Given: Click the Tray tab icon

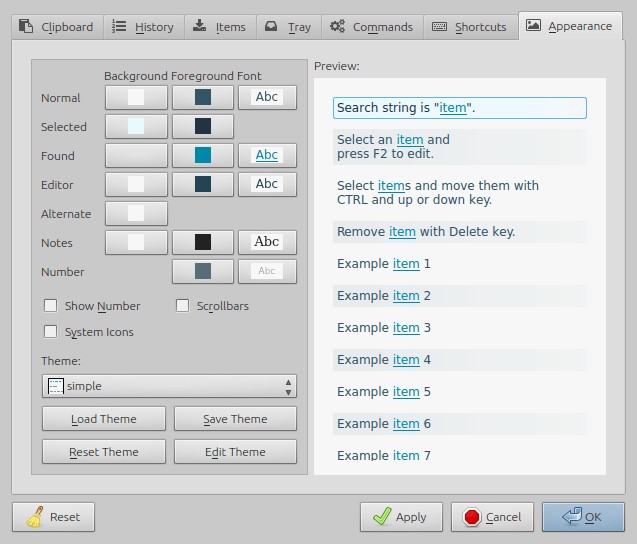Looking at the screenshot, I should (x=272, y=27).
